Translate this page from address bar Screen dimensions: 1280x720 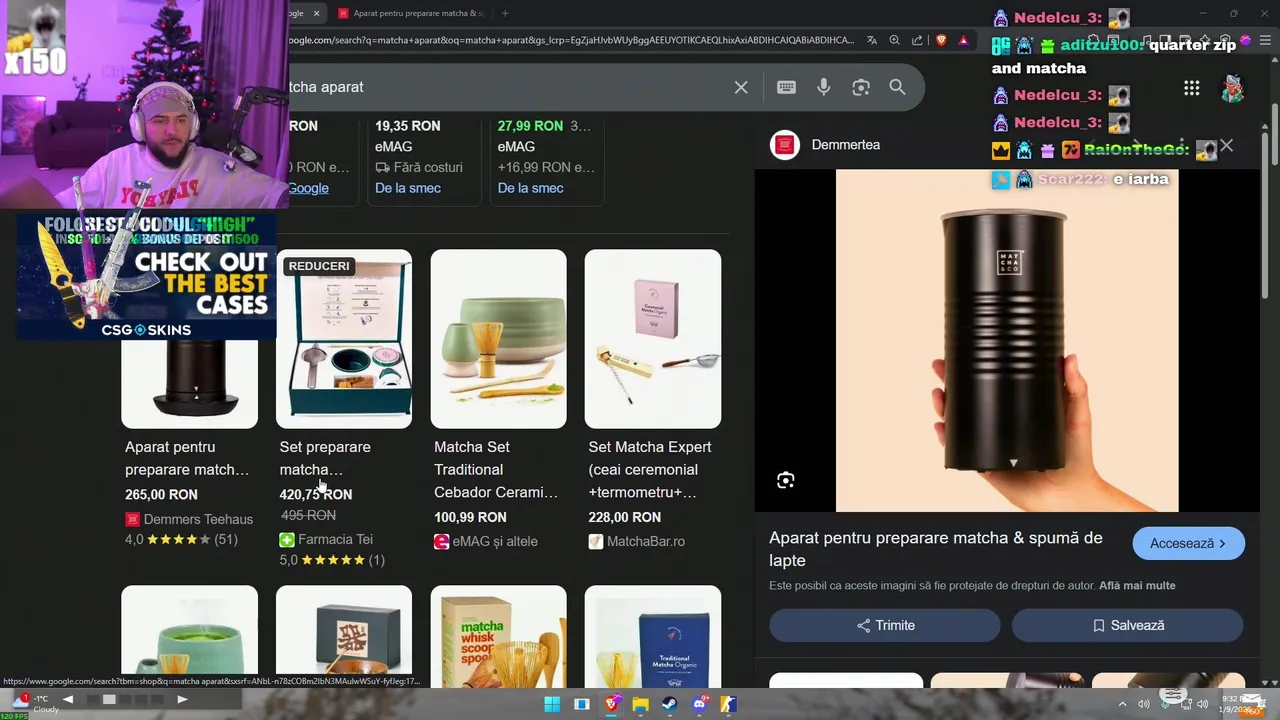tap(872, 40)
